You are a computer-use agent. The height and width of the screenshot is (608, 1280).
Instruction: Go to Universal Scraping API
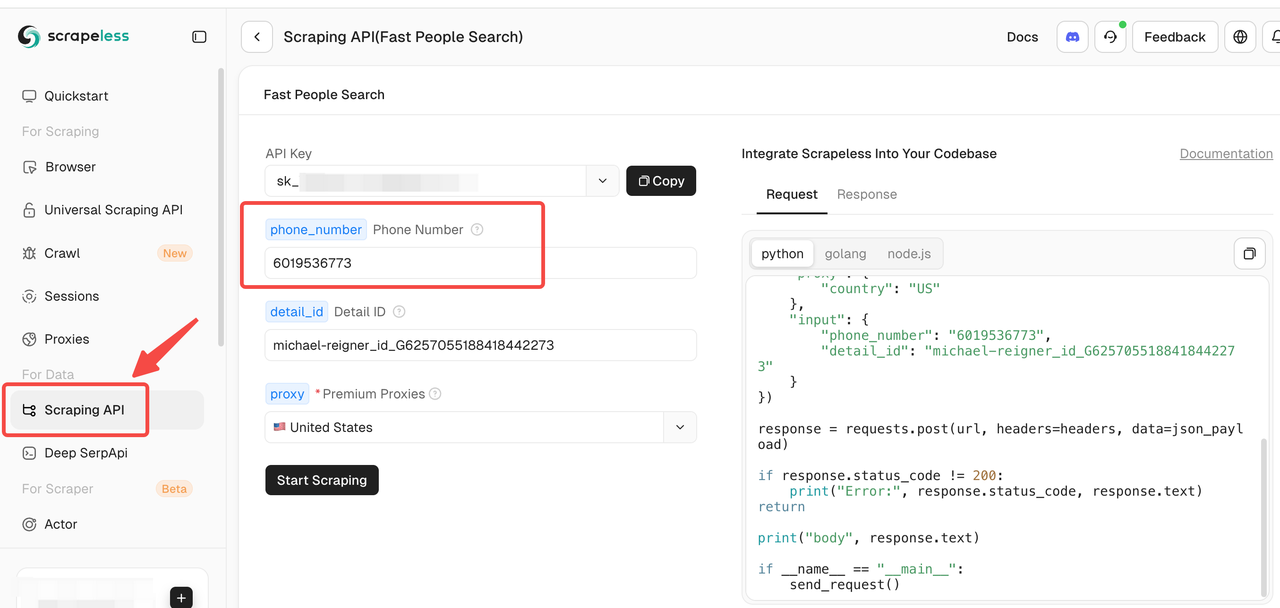113,210
